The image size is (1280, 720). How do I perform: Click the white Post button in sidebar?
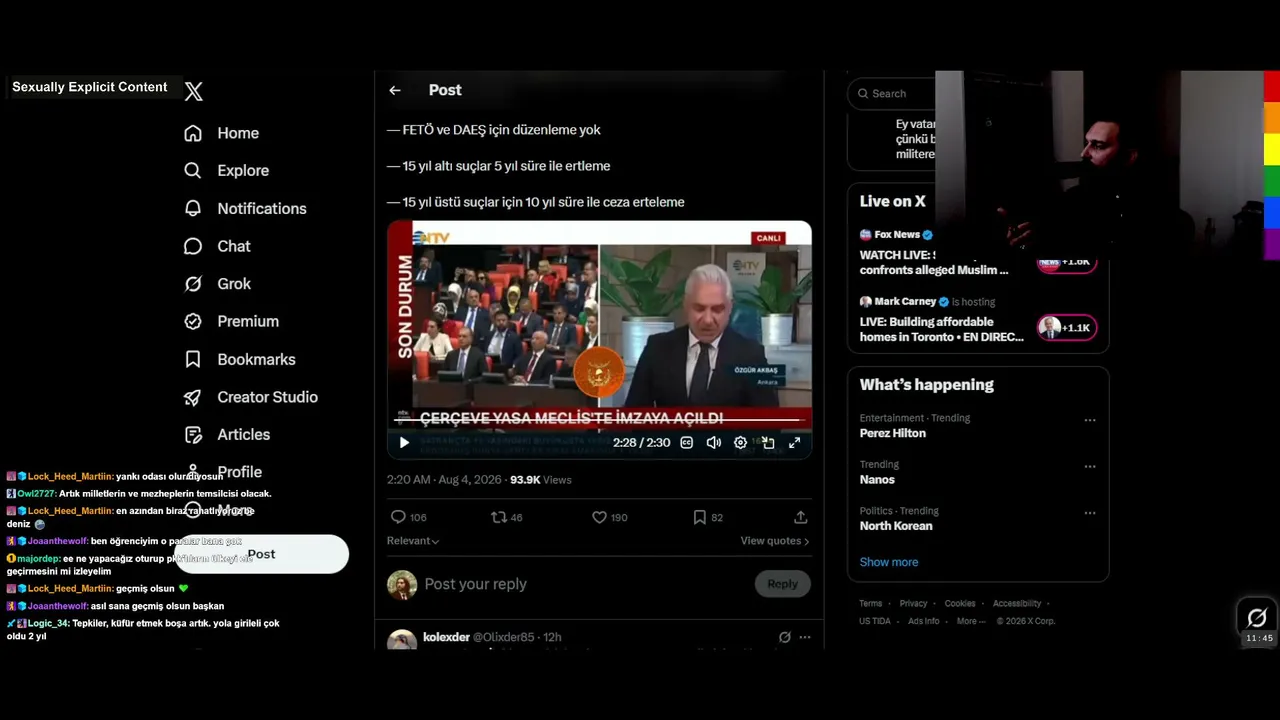tap(261, 554)
